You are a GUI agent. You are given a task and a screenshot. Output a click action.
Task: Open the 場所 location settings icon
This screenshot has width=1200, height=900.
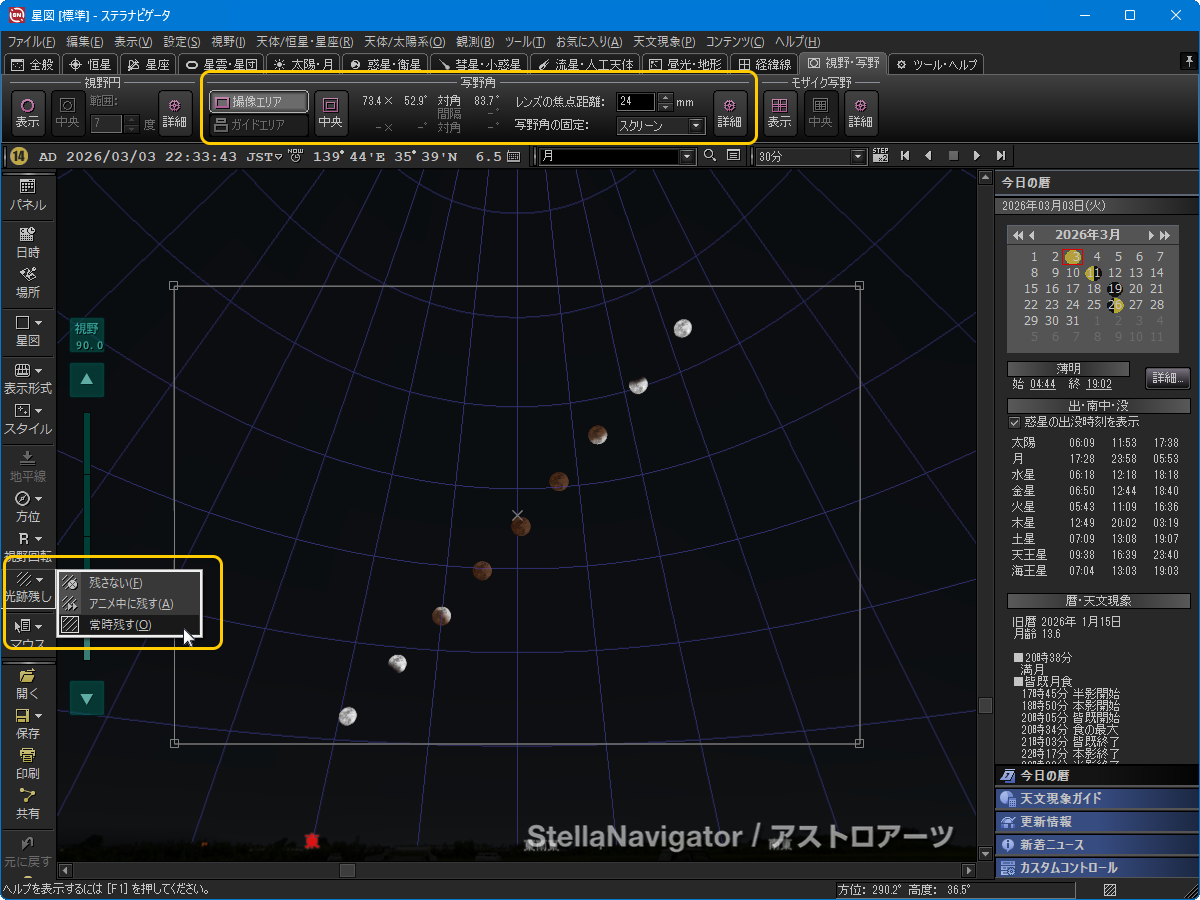27,281
